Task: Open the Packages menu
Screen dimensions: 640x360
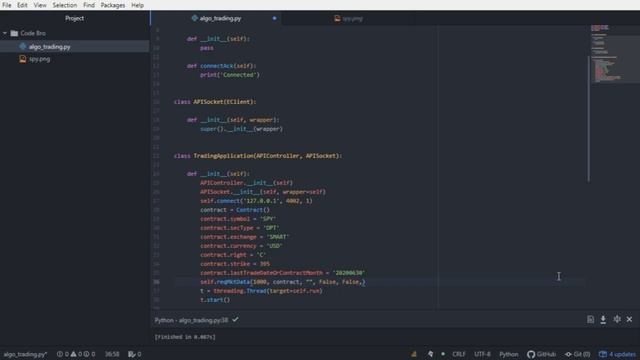Action: [113, 5]
